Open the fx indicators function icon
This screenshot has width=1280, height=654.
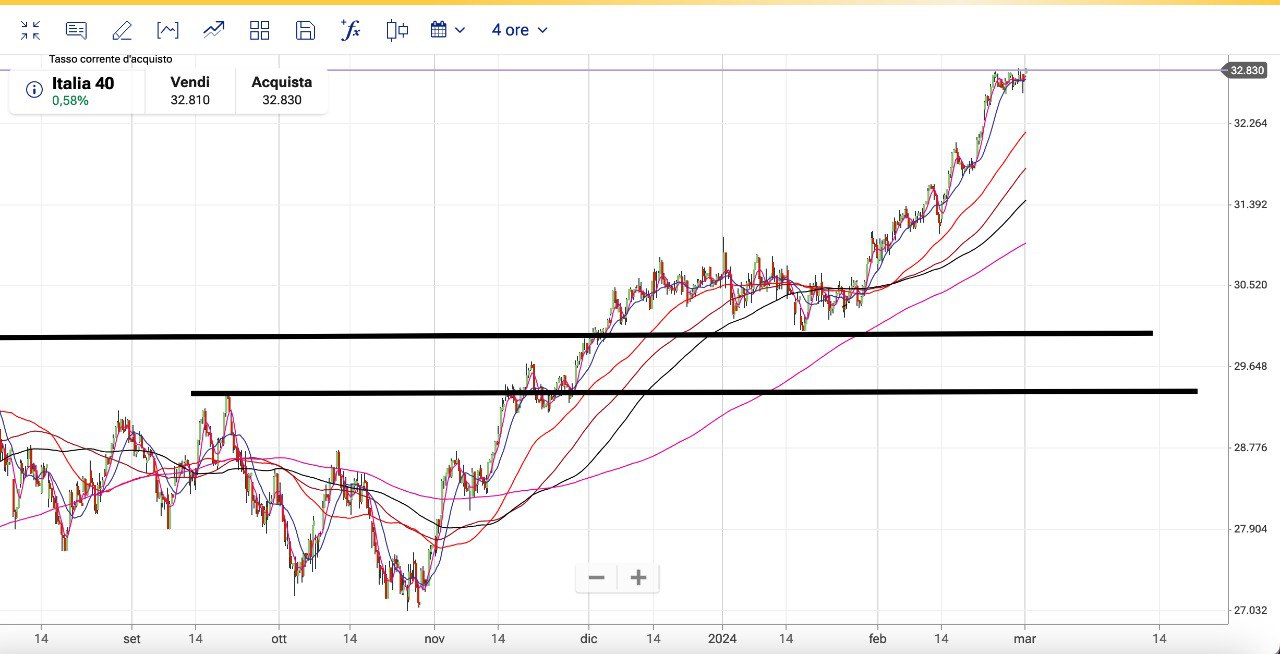(351, 30)
